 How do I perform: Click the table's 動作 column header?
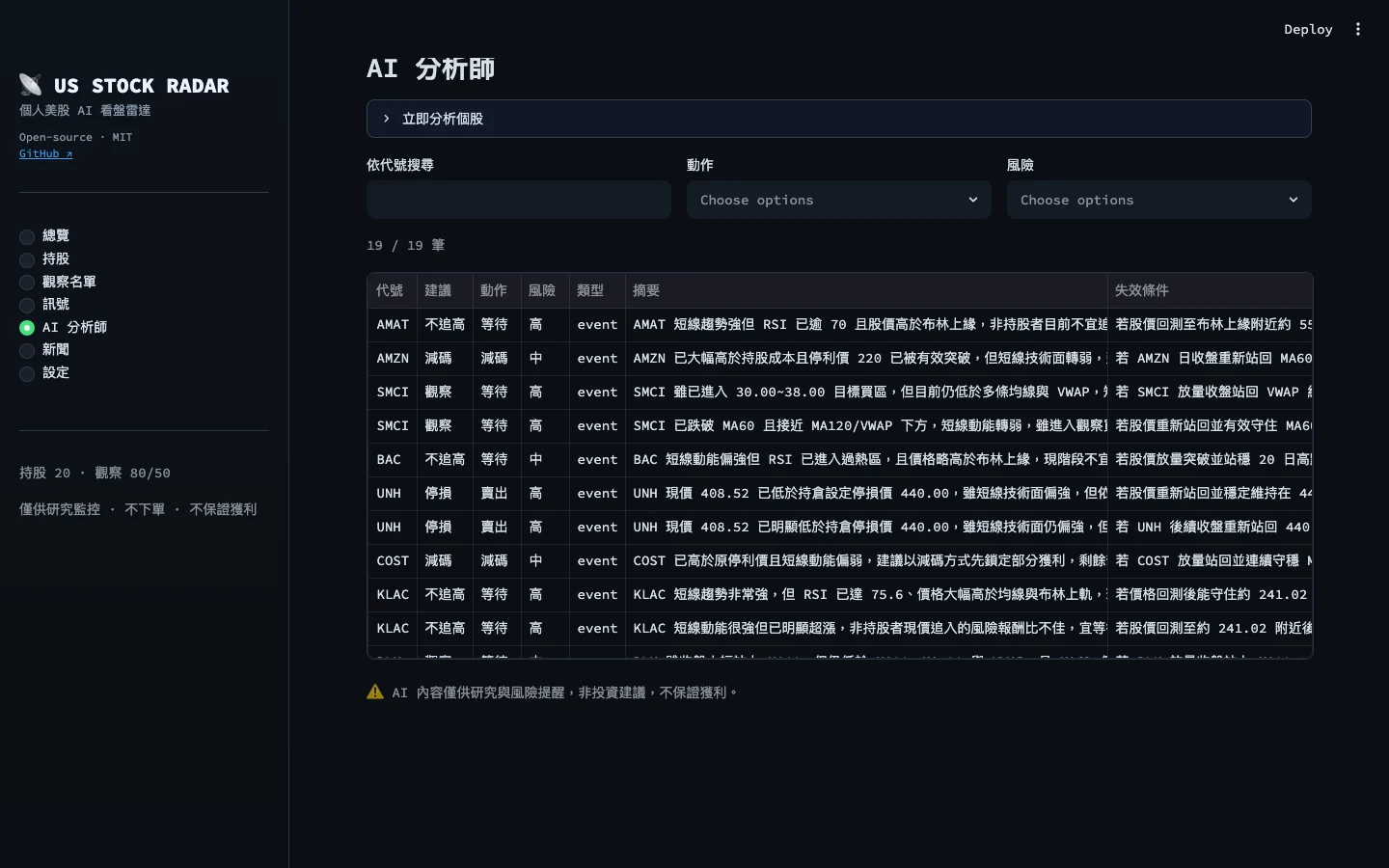(x=497, y=290)
